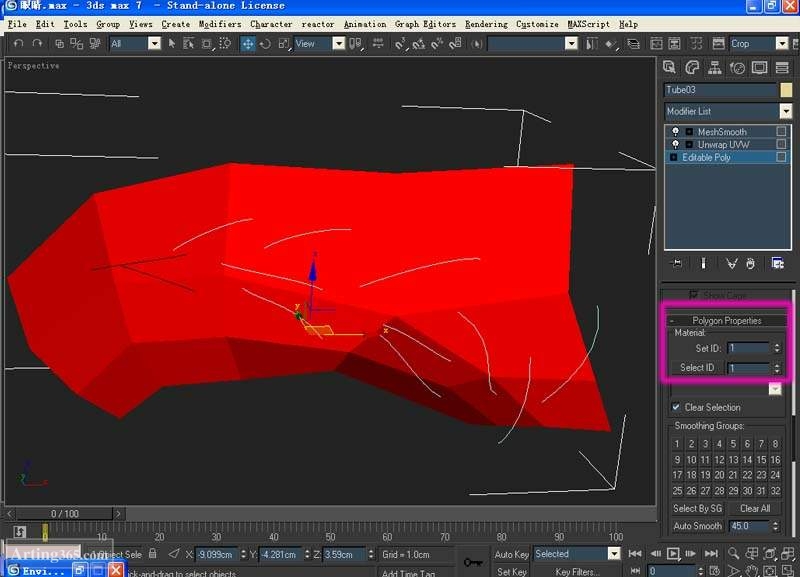This screenshot has height=577, width=800.
Task: Open the named selection sets dropdown
Action: click(571, 44)
